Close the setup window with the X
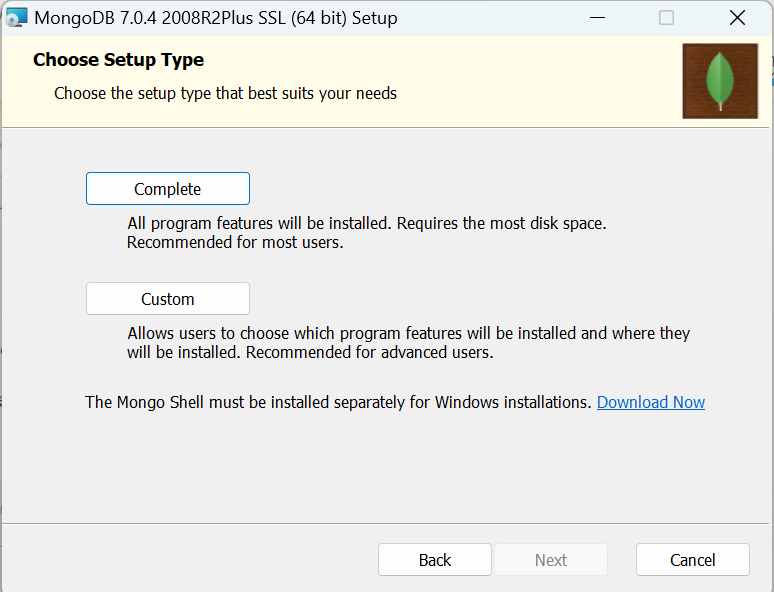774x592 pixels. [x=737, y=17]
